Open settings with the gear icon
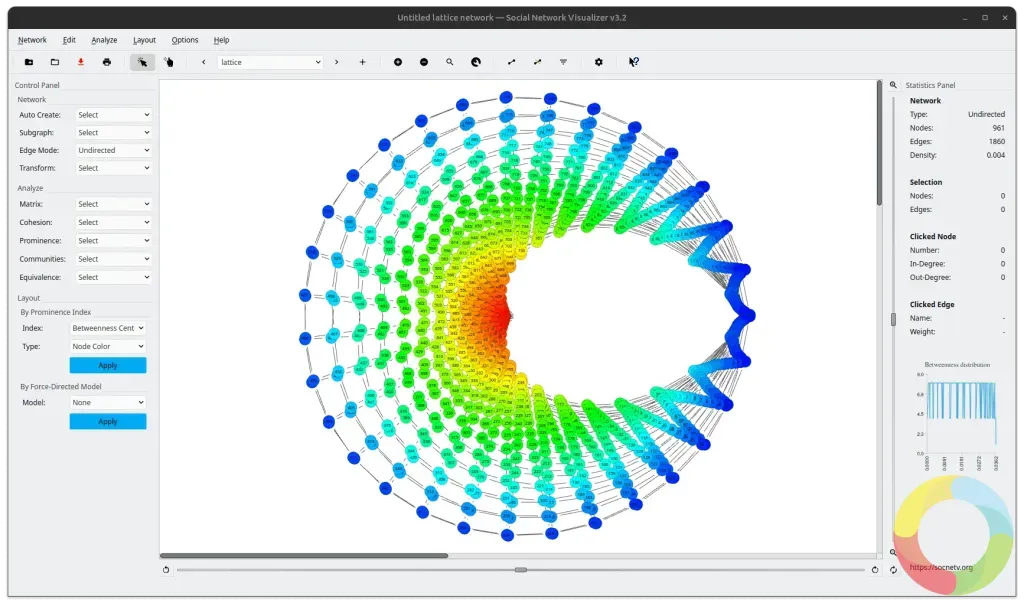This screenshot has width=1024, height=606. pos(599,62)
